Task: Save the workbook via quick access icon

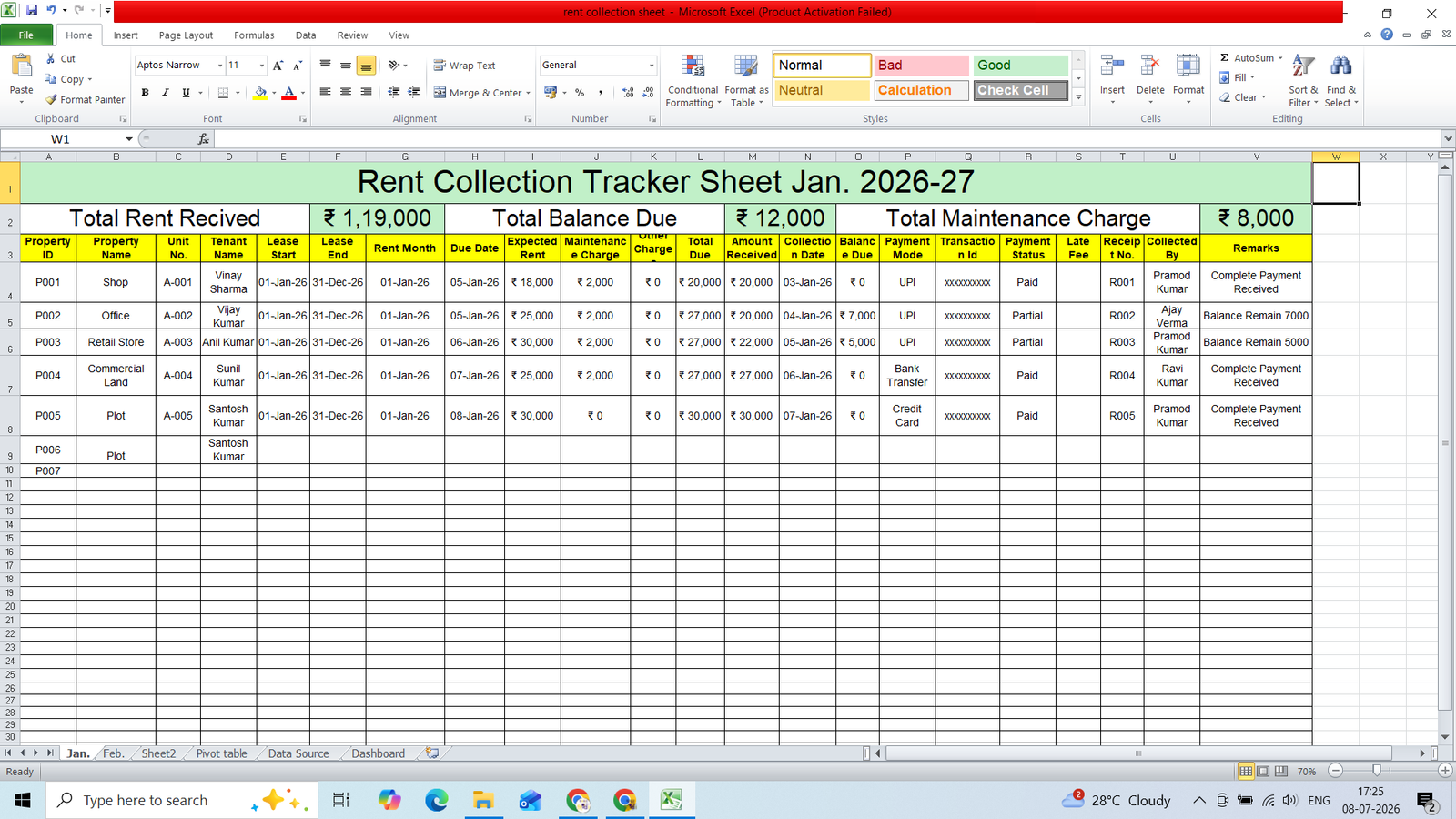Action: click(32, 11)
